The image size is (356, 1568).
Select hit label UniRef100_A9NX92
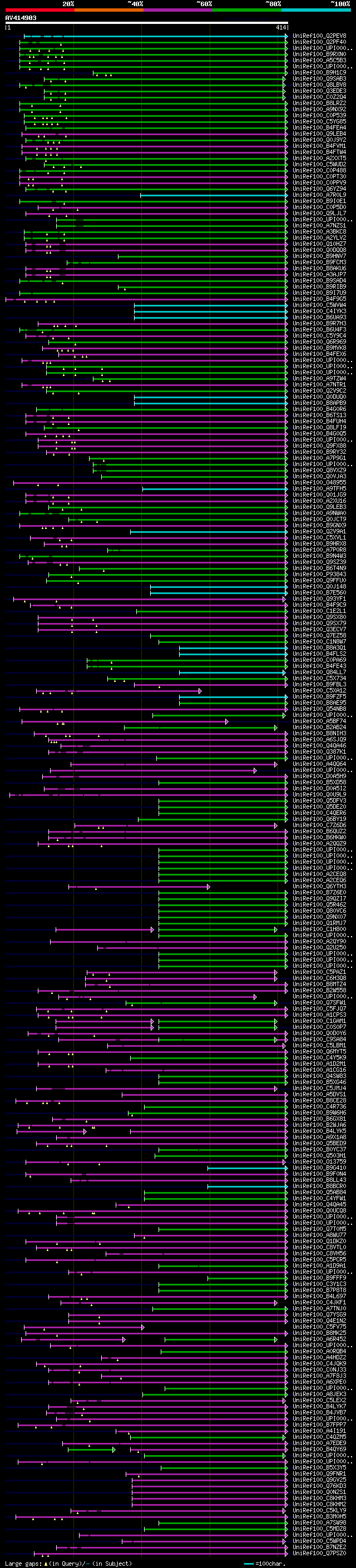tap(319, 109)
